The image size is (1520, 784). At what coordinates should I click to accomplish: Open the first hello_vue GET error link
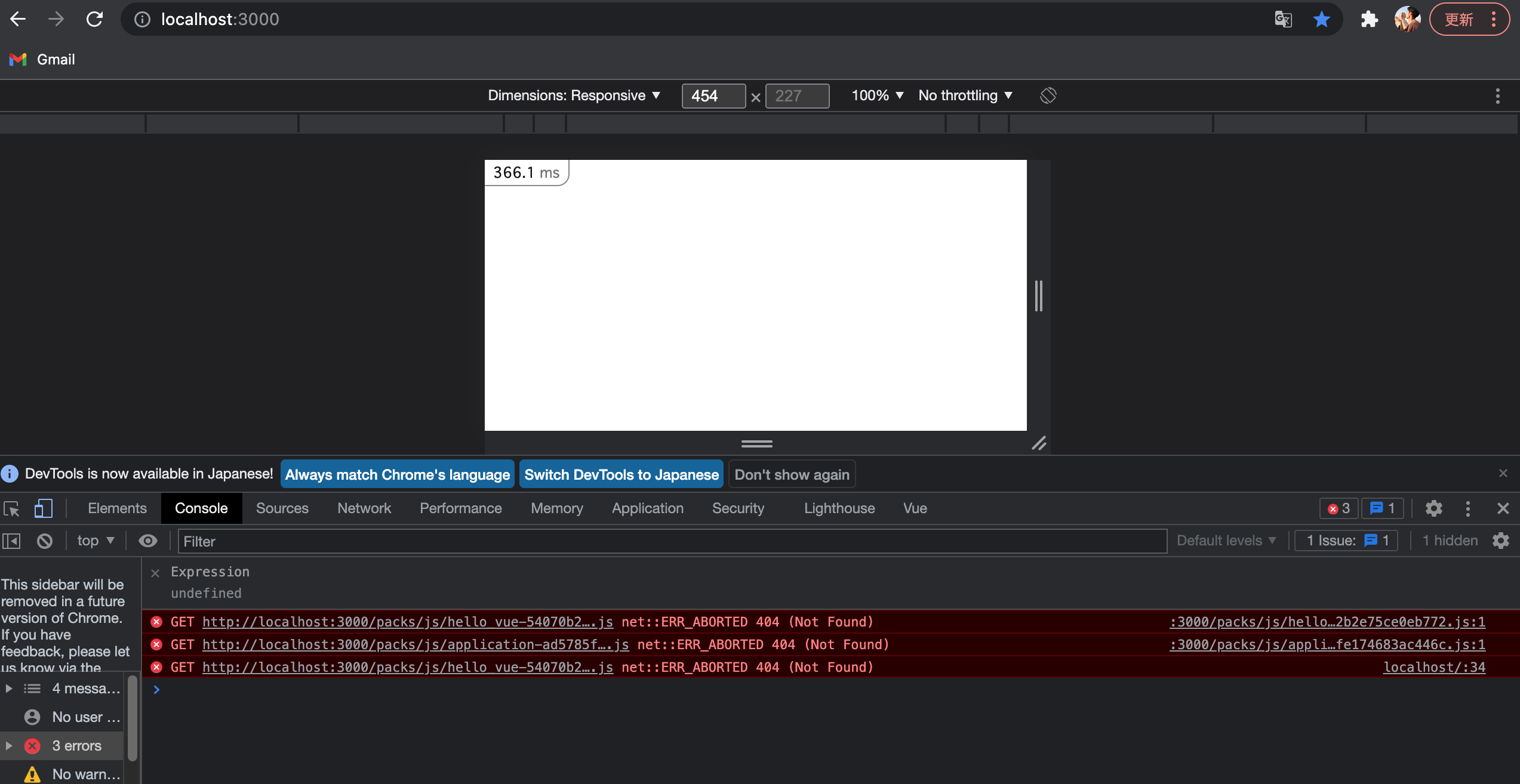pyautogui.click(x=408, y=622)
